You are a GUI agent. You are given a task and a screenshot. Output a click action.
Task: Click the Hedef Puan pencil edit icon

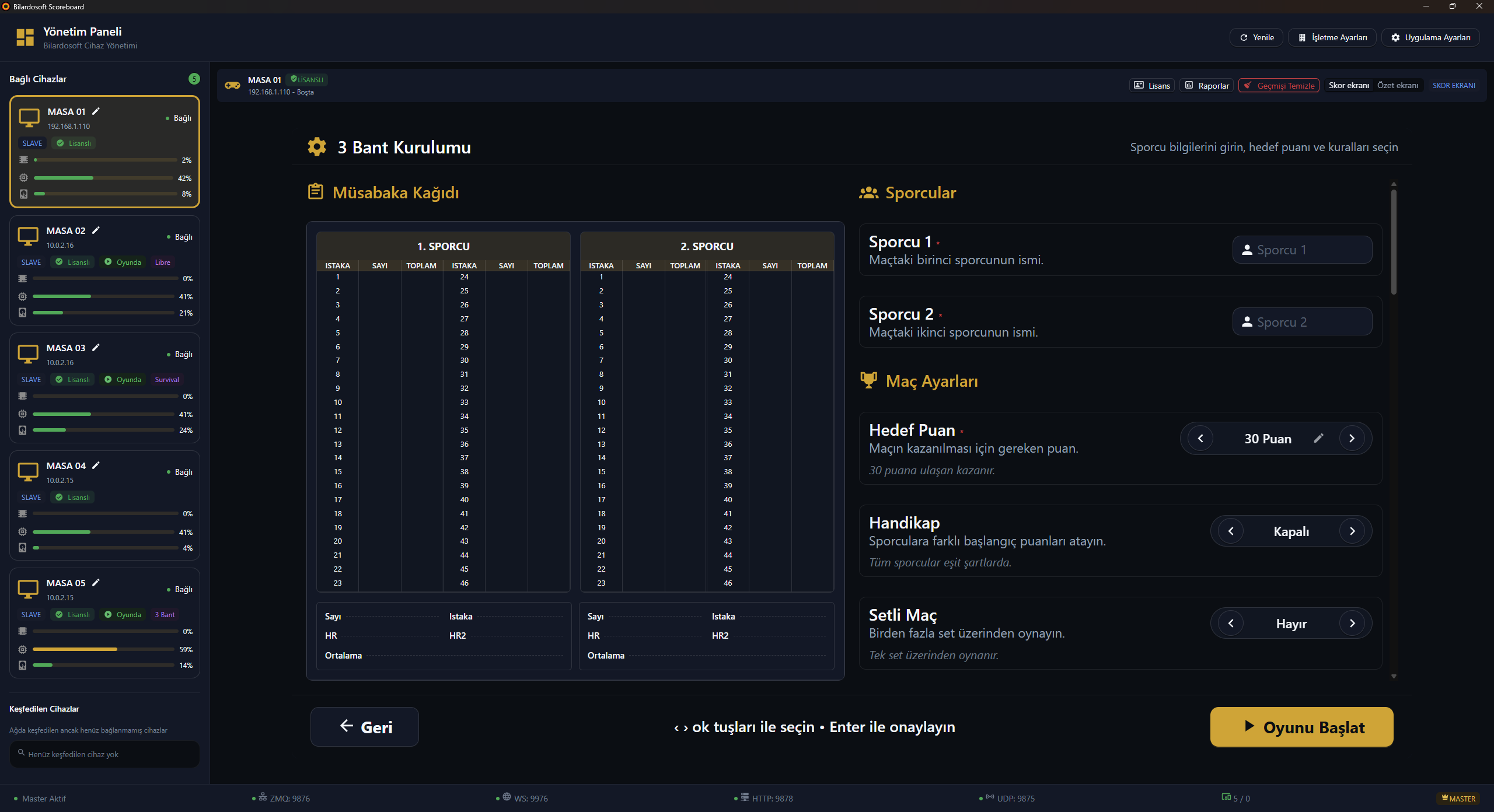pos(1318,438)
